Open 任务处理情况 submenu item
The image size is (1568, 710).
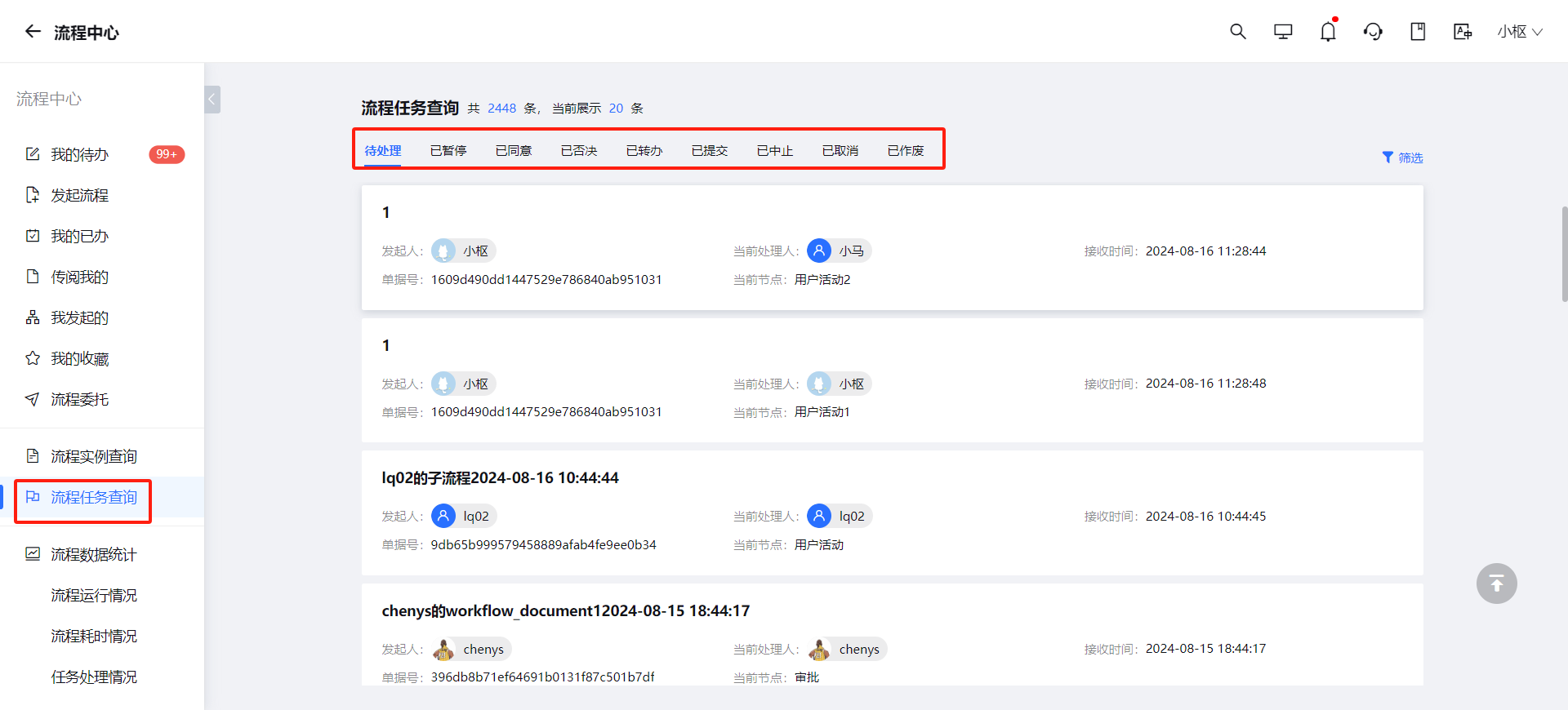click(94, 677)
